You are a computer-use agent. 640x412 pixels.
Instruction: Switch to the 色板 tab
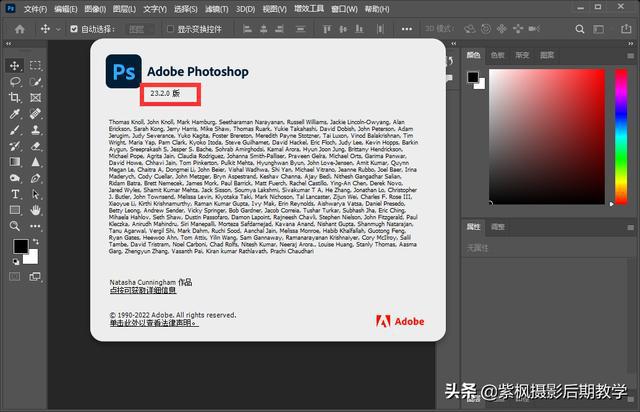tap(498, 55)
